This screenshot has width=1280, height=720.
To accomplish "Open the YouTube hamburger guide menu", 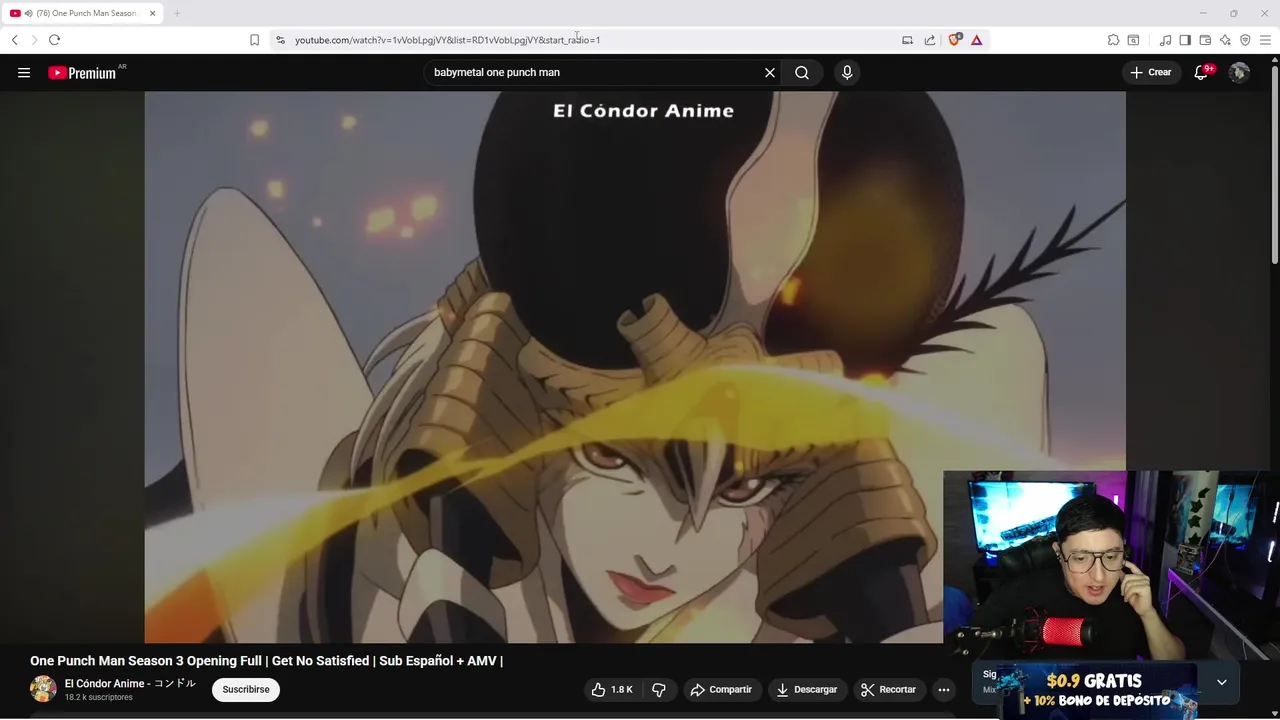I will coord(24,72).
